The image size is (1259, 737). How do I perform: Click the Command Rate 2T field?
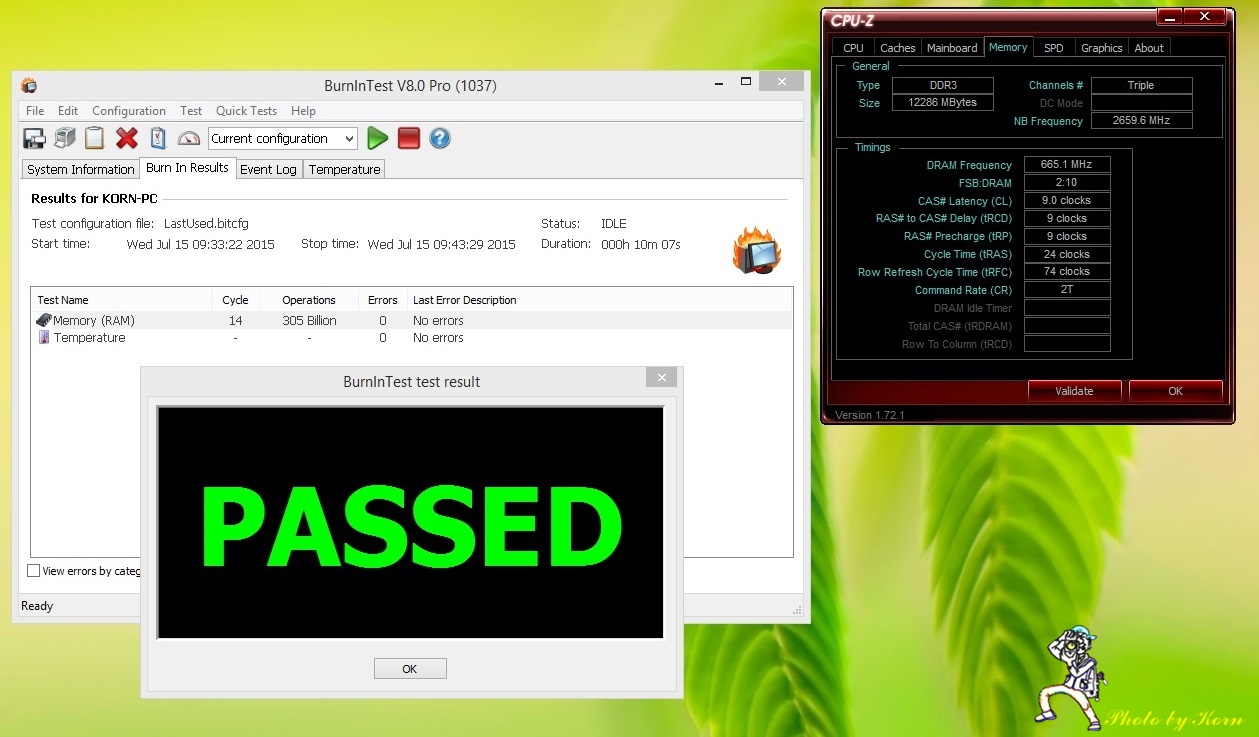(1067, 289)
